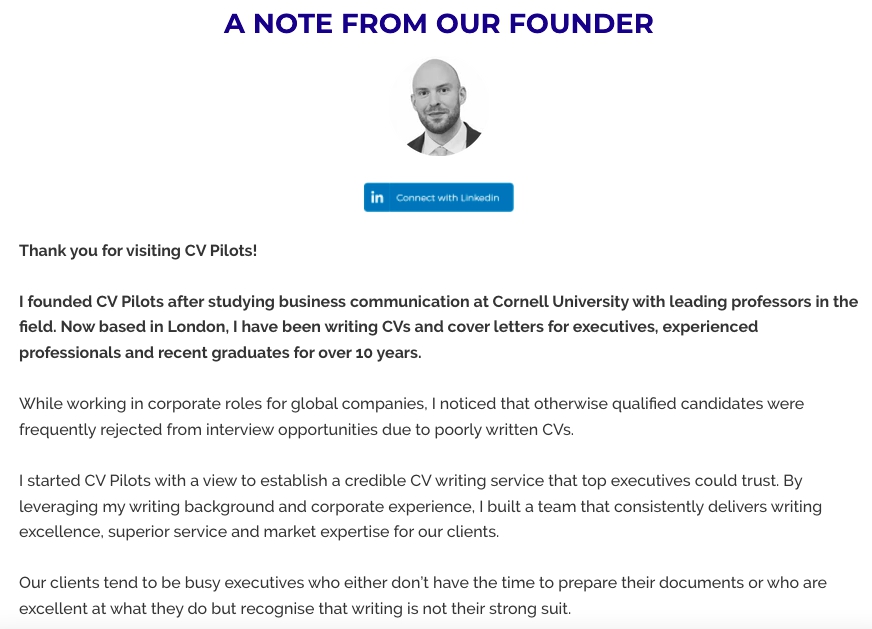This screenshot has width=872, height=629.
Task: Click the paragraph starting 'While working in corporate'
Action: click(412, 417)
